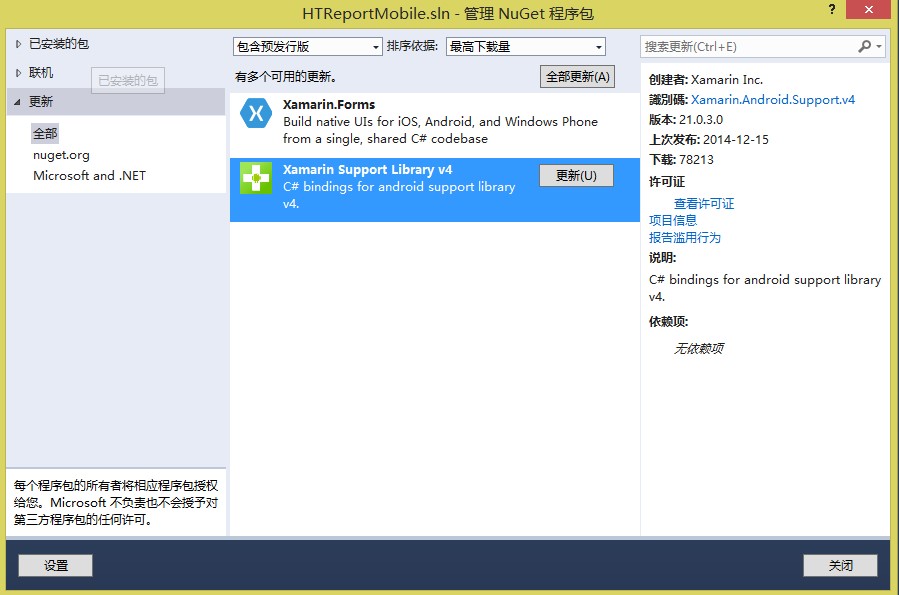899x595 pixels.
Task: Select Microsoft and .NET source
Action: (89, 176)
